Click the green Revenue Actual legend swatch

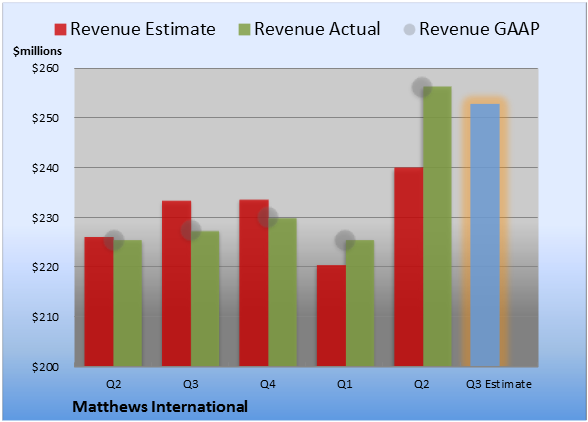pyautogui.click(x=244, y=30)
